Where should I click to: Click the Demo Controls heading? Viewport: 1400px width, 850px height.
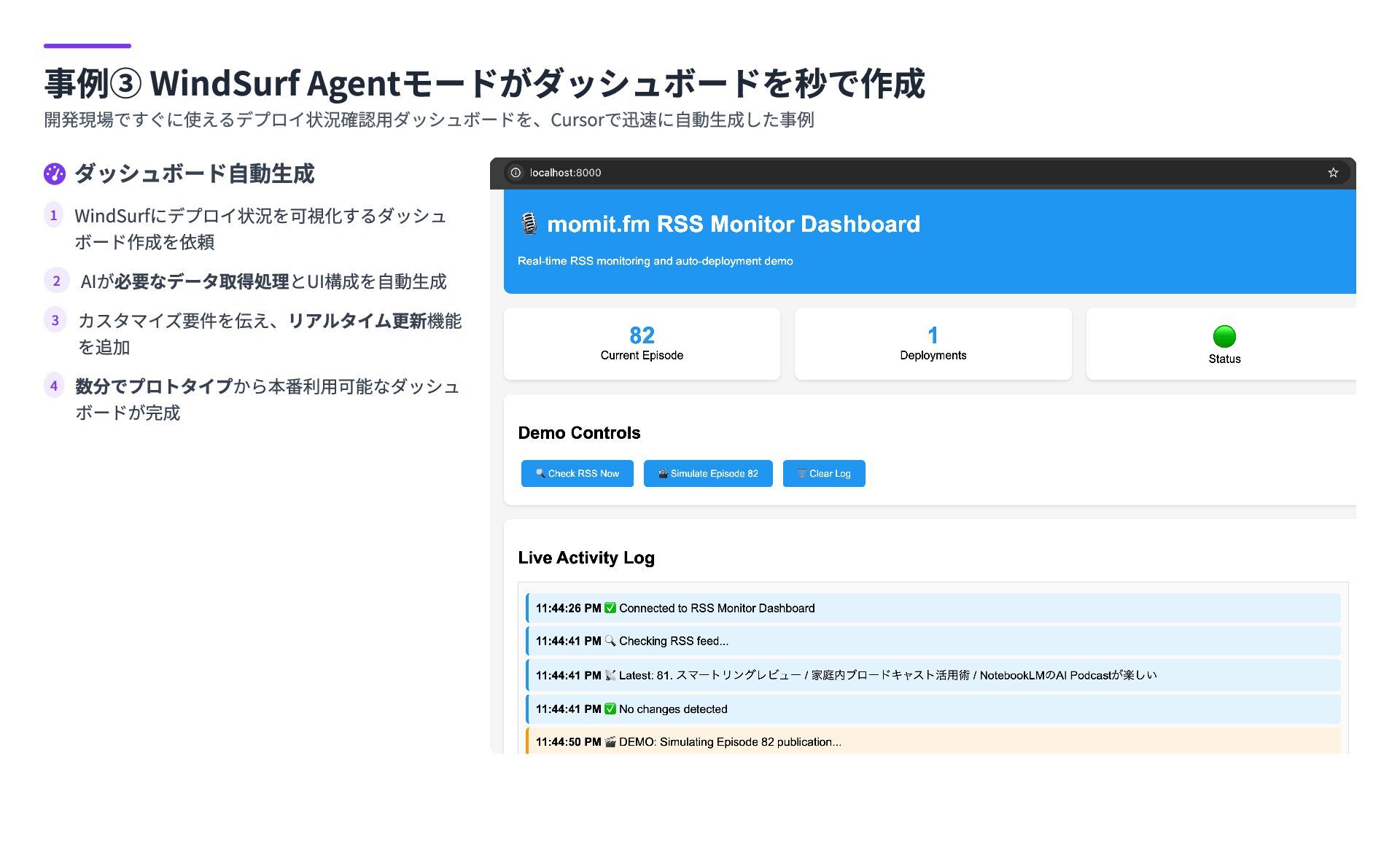[x=579, y=433]
